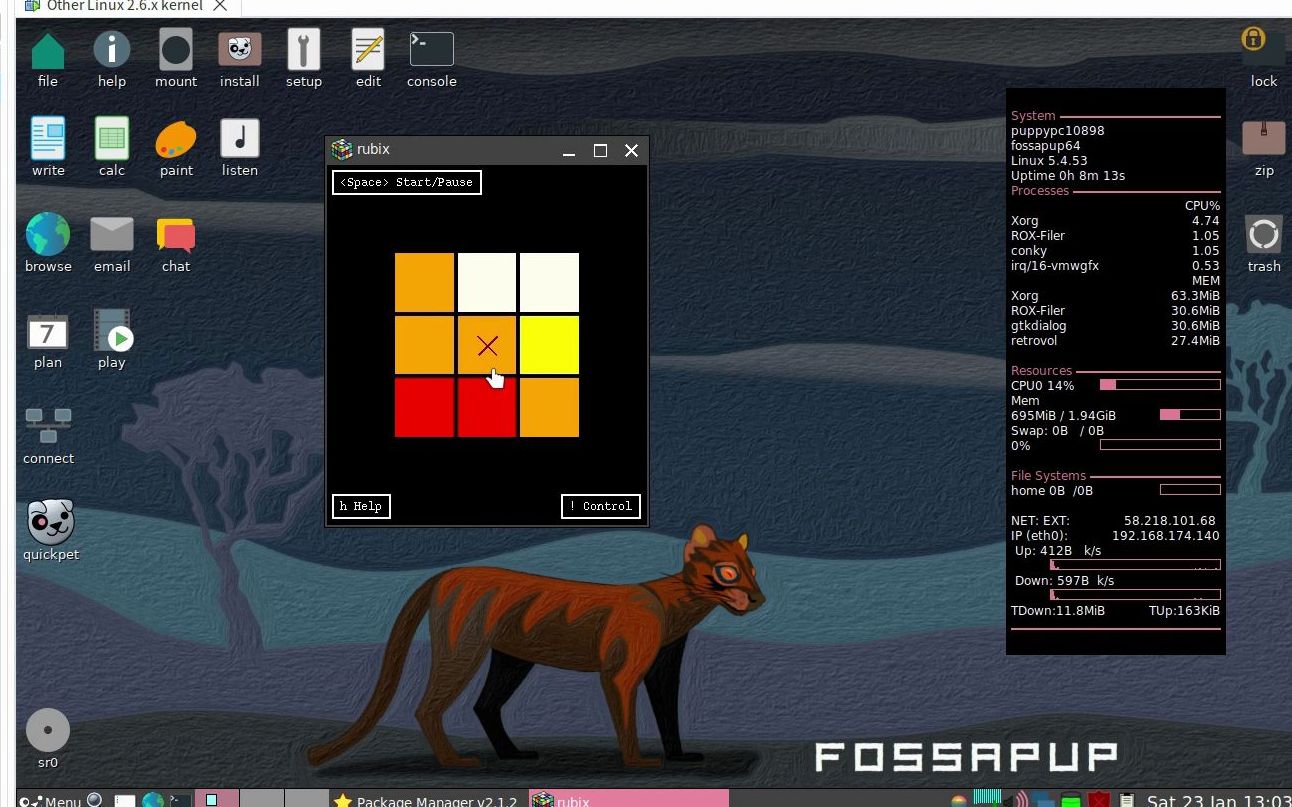This screenshot has width=1292, height=807.
Task: Click the green storage tray icon
Action: (1071, 800)
